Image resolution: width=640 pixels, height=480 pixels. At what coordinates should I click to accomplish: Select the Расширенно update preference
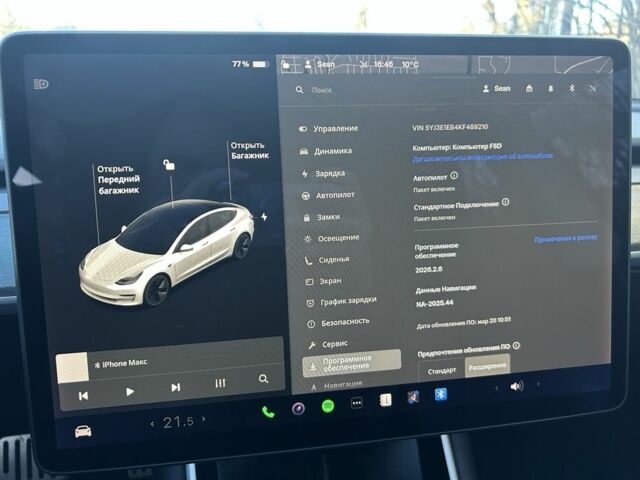coord(487,368)
